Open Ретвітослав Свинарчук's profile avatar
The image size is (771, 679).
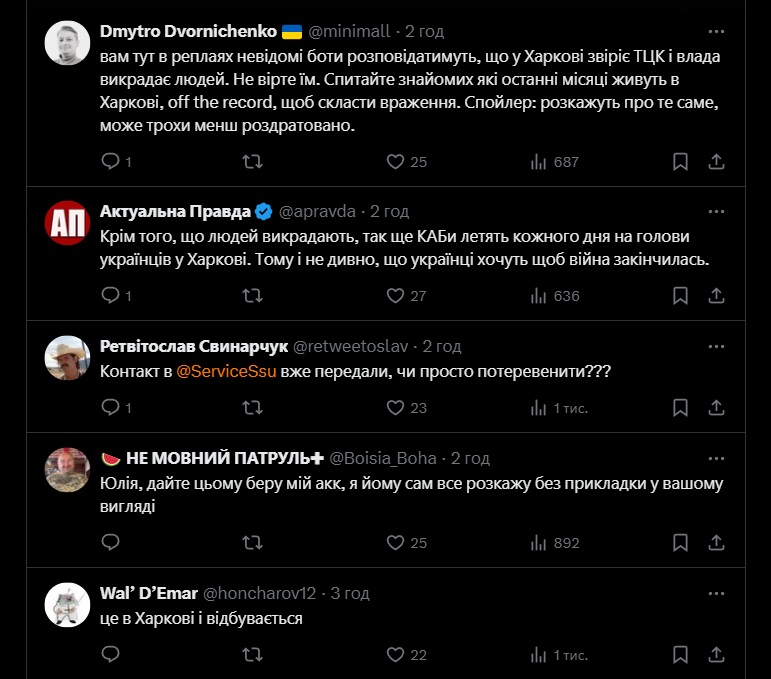tap(68, 357)
